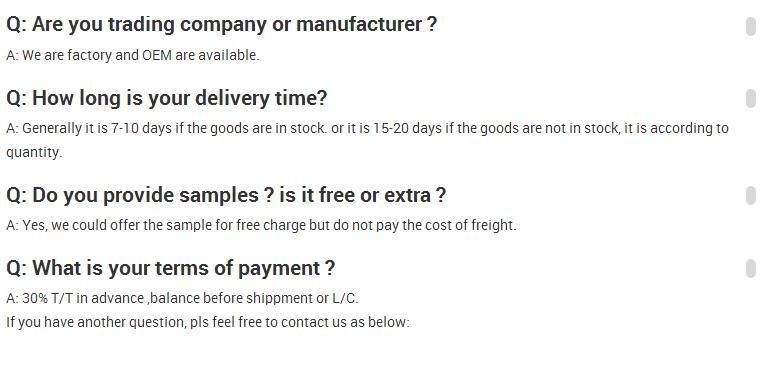Click 'is it free or extra ?' heading part

[363, 195]
